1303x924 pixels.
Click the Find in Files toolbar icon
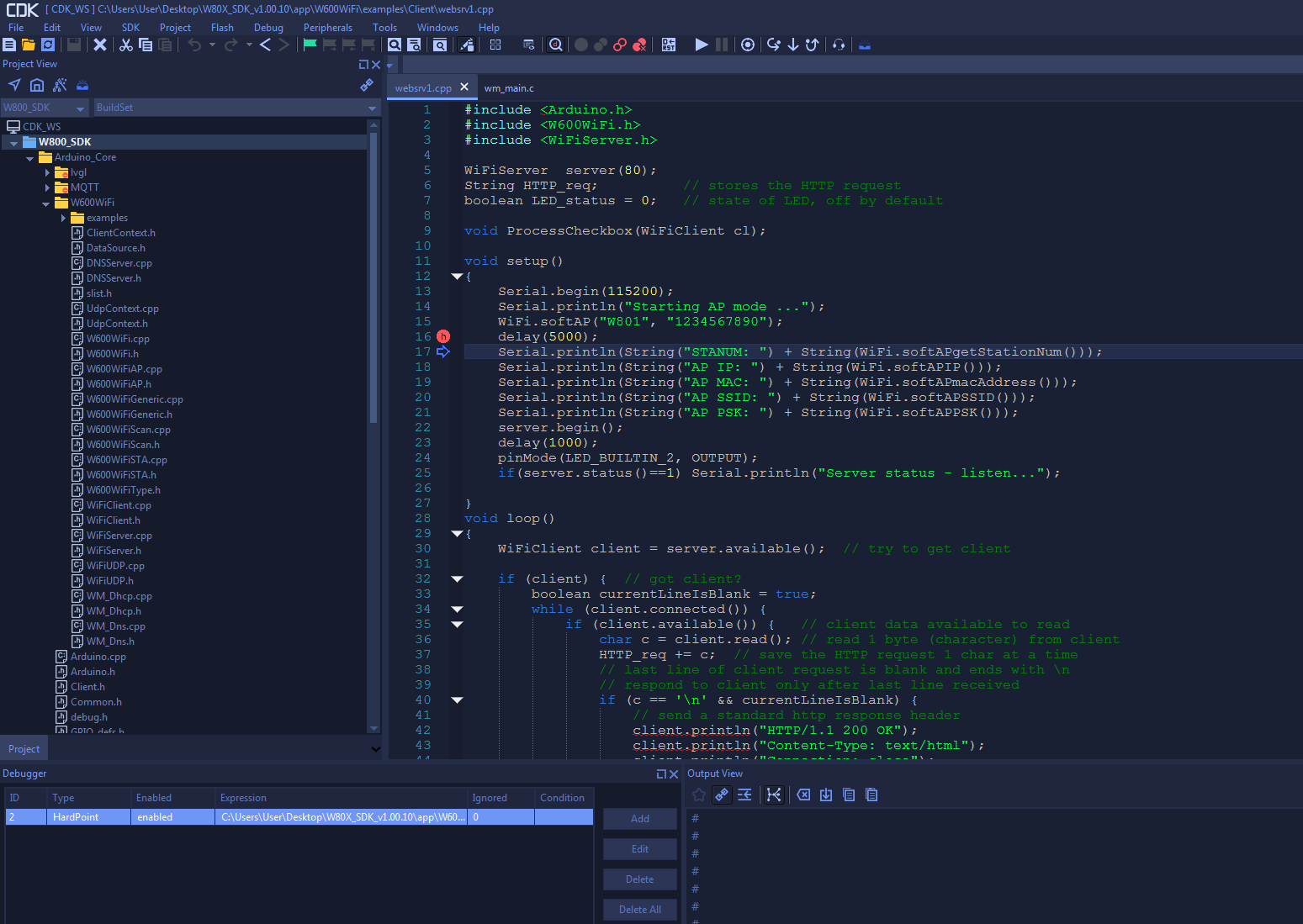point(414,45)
